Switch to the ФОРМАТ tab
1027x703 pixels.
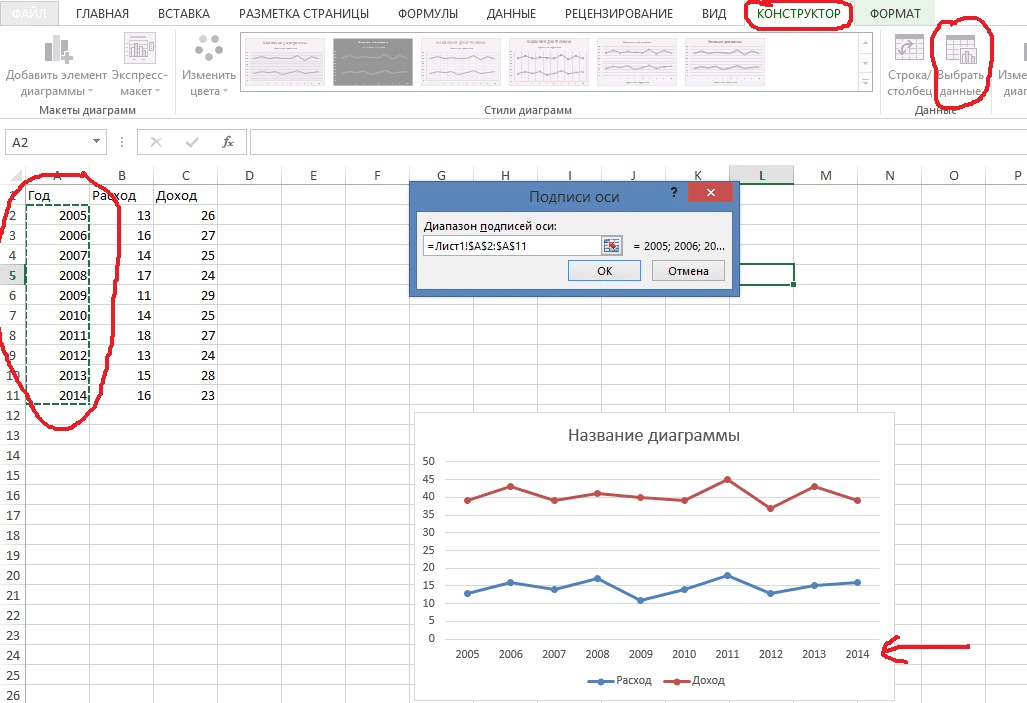(x=895, y=13)
